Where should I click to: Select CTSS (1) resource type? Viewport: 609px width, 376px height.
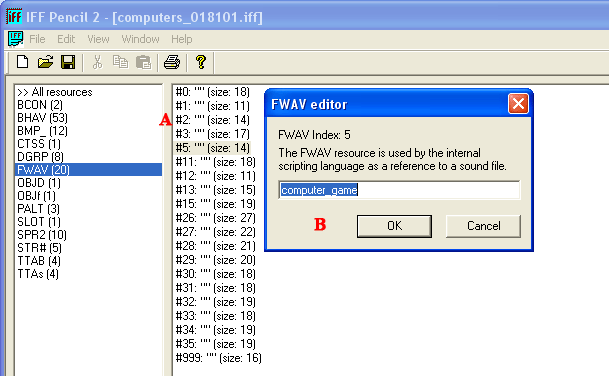point(89,144)
